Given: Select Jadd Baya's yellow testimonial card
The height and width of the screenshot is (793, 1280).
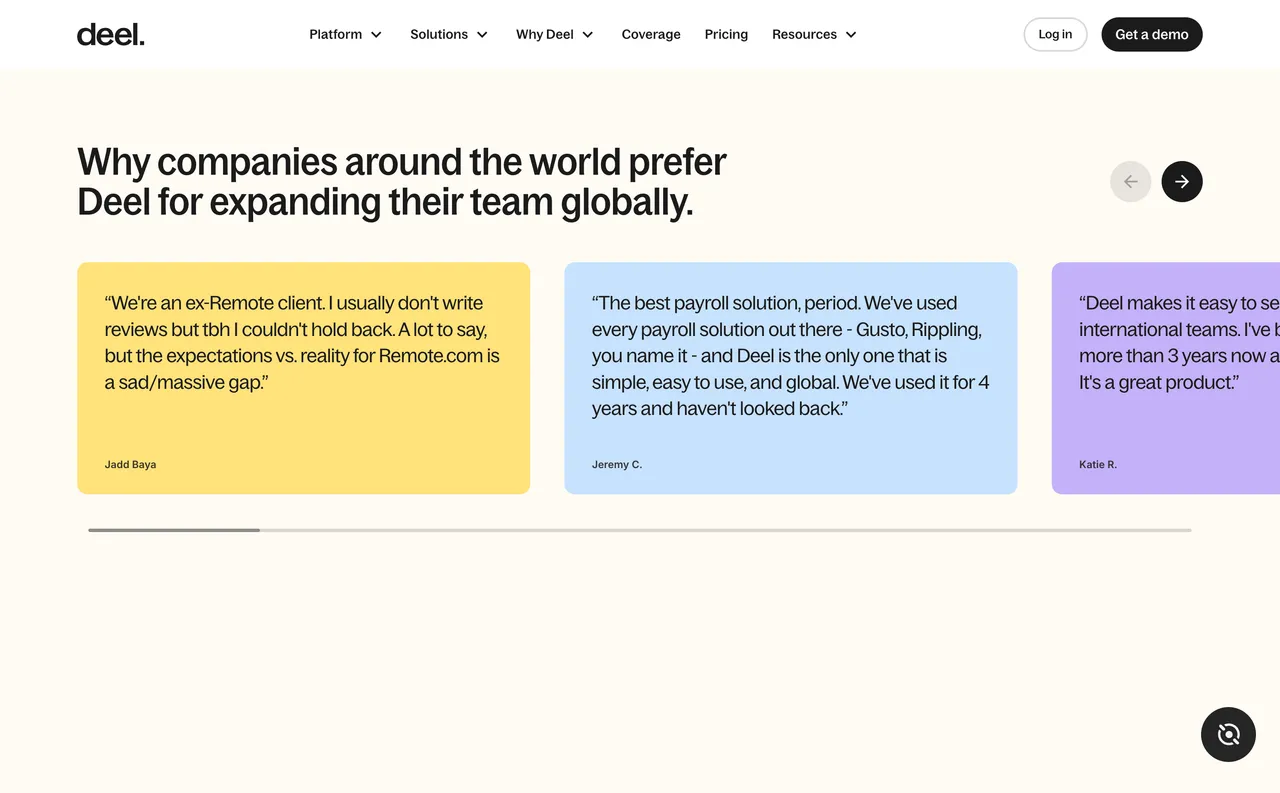Looking at the screenshot, I should point(303,378).
